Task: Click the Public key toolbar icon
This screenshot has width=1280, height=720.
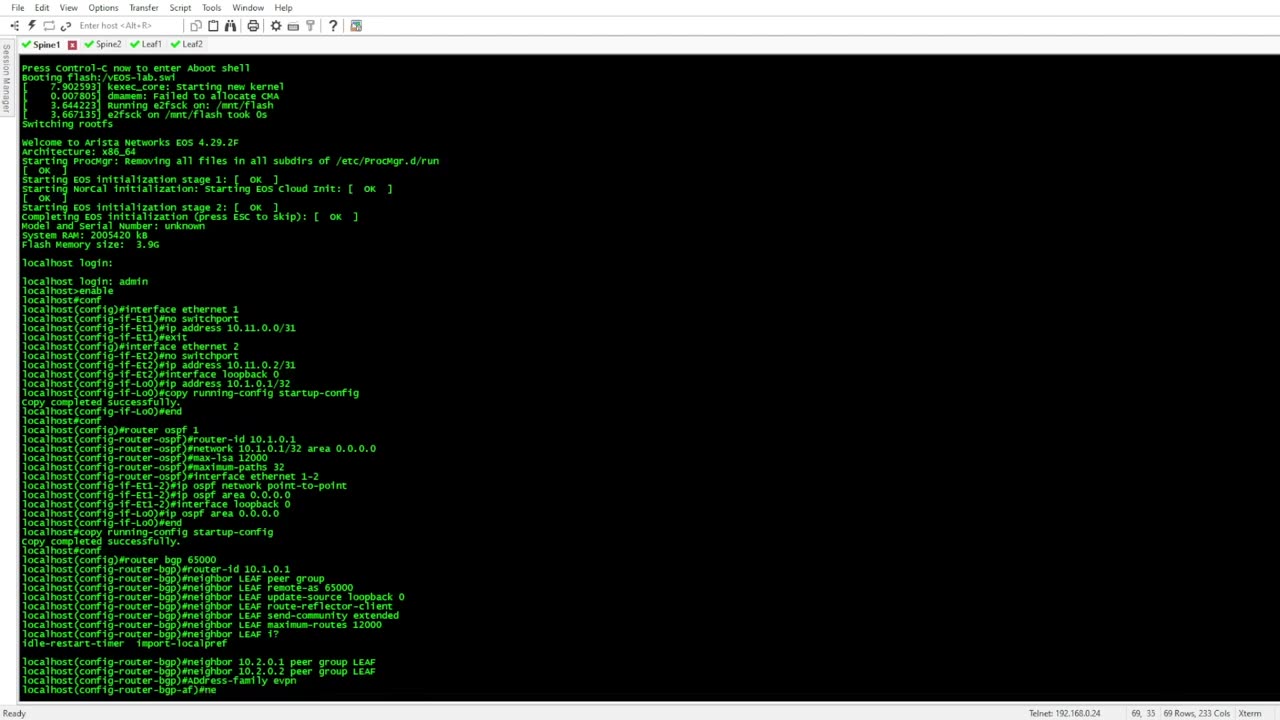Action: 310,26
